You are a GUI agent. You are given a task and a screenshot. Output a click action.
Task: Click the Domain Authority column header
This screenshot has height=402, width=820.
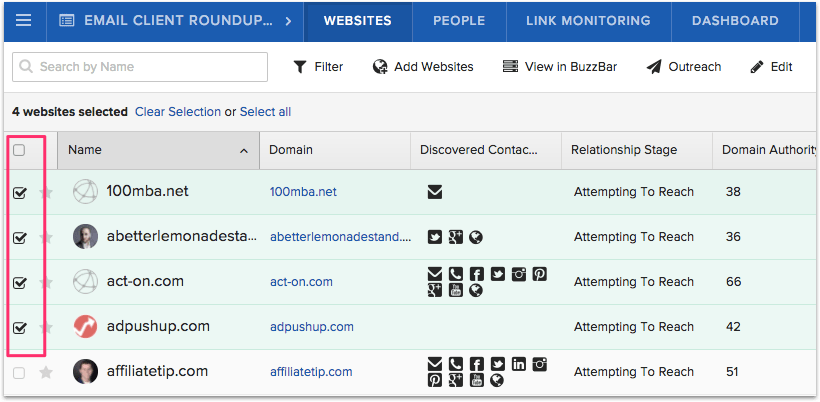click(x=766, y=151)
